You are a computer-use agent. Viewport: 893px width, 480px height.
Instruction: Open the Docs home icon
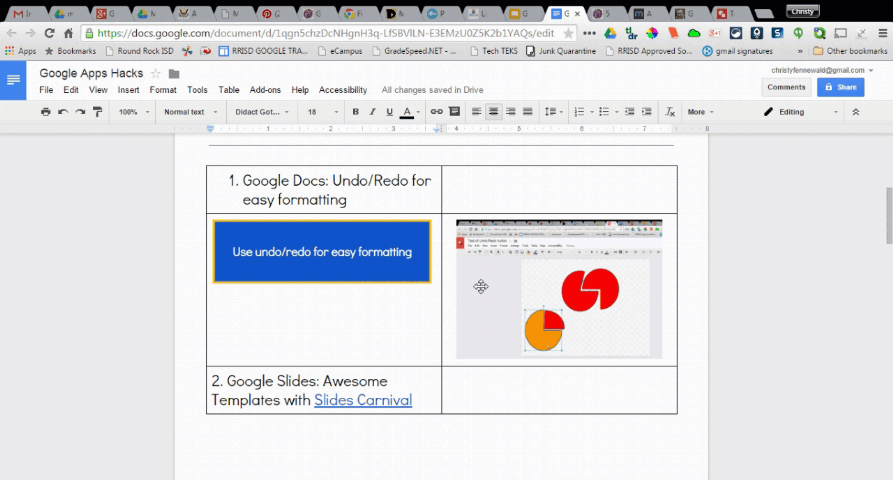coord(13,80)
